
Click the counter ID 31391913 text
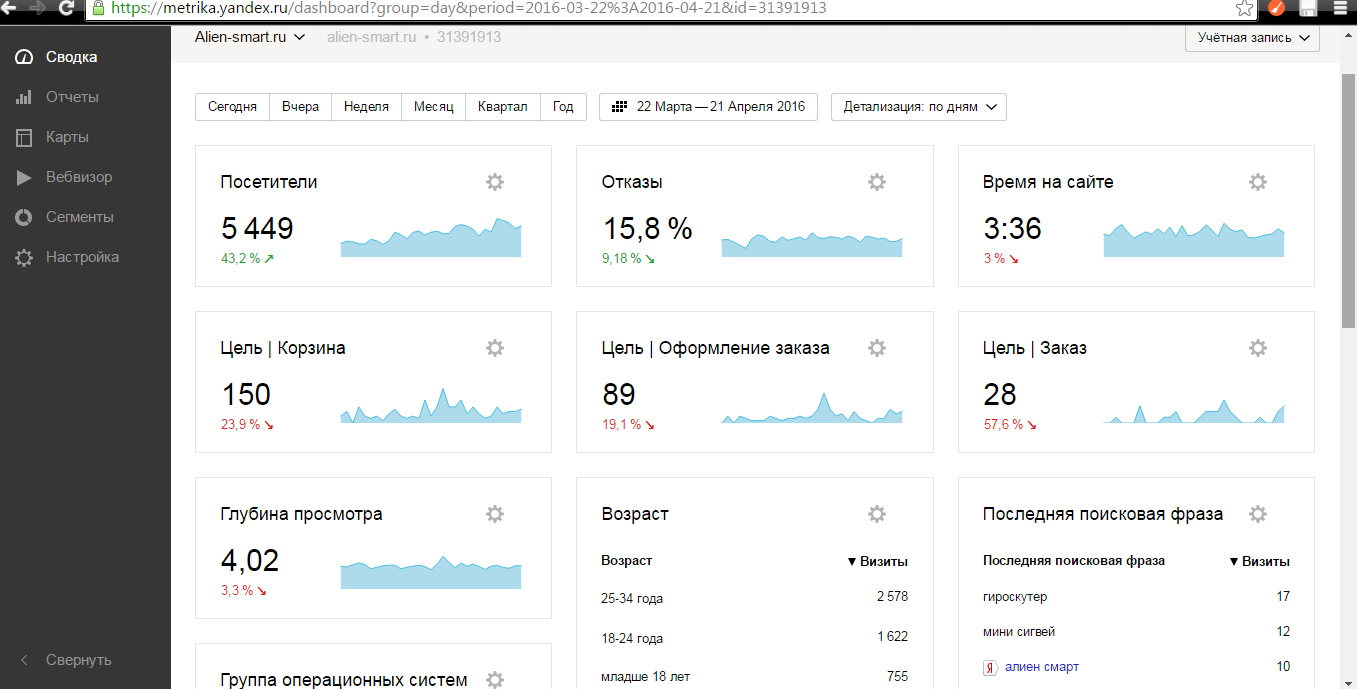[469, 37]
